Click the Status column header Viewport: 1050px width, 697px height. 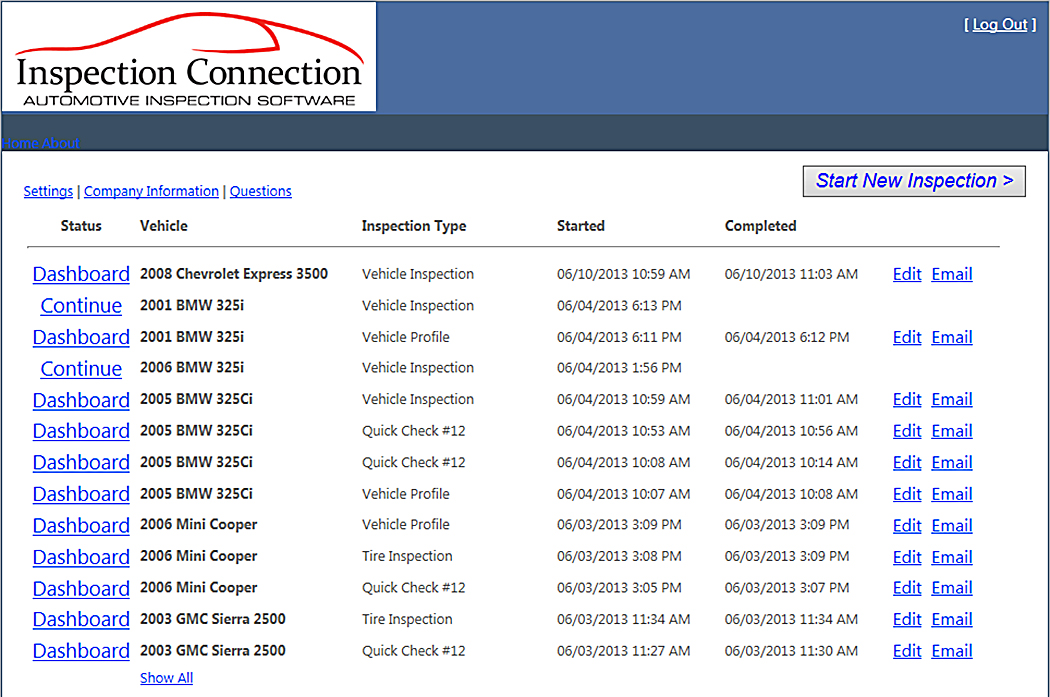pos(81,226)
